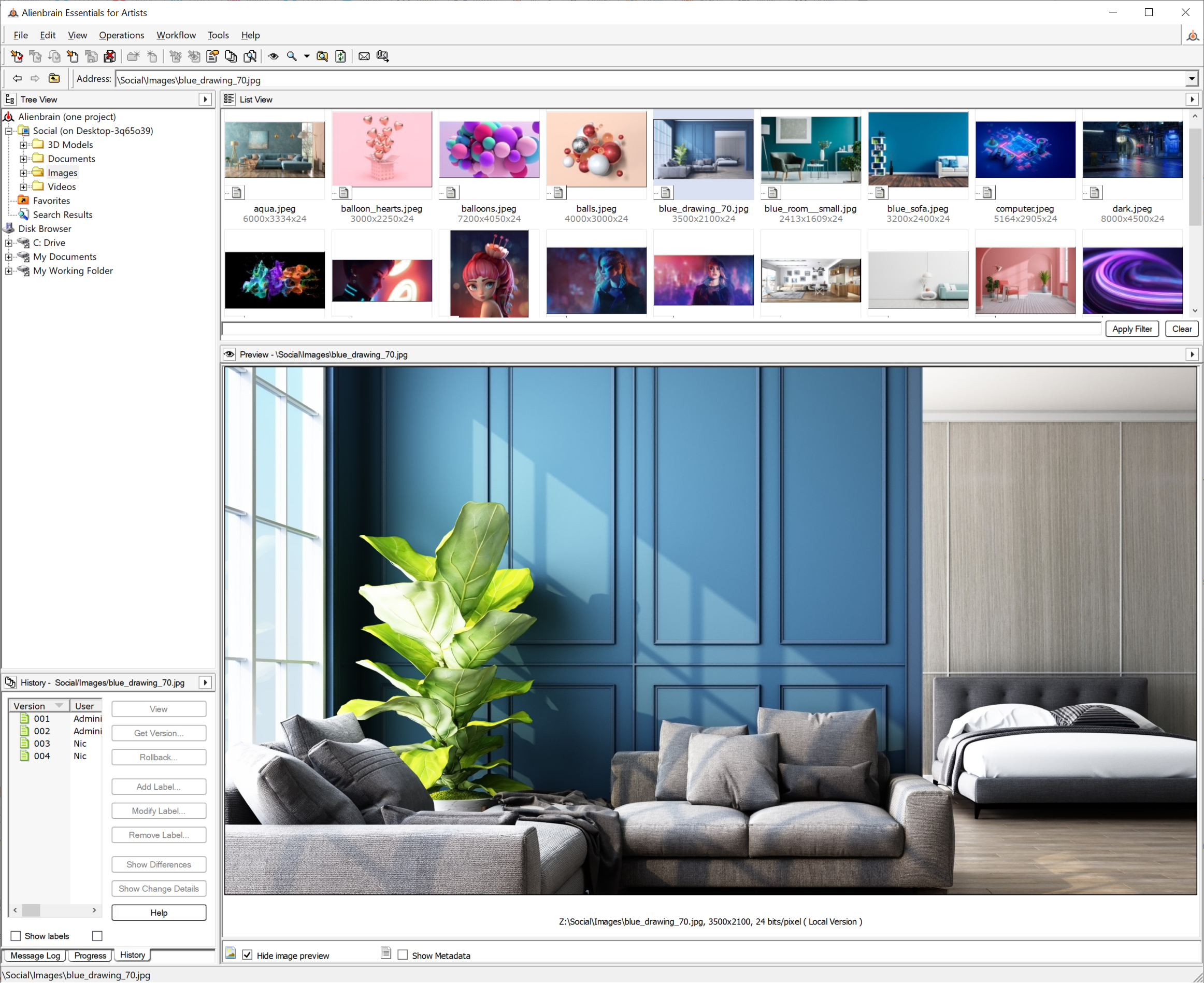This screenshot has height=983, width=1204.
Task: Uncheck Hide image preview checkbox
Action: click(x=247, y=954)
